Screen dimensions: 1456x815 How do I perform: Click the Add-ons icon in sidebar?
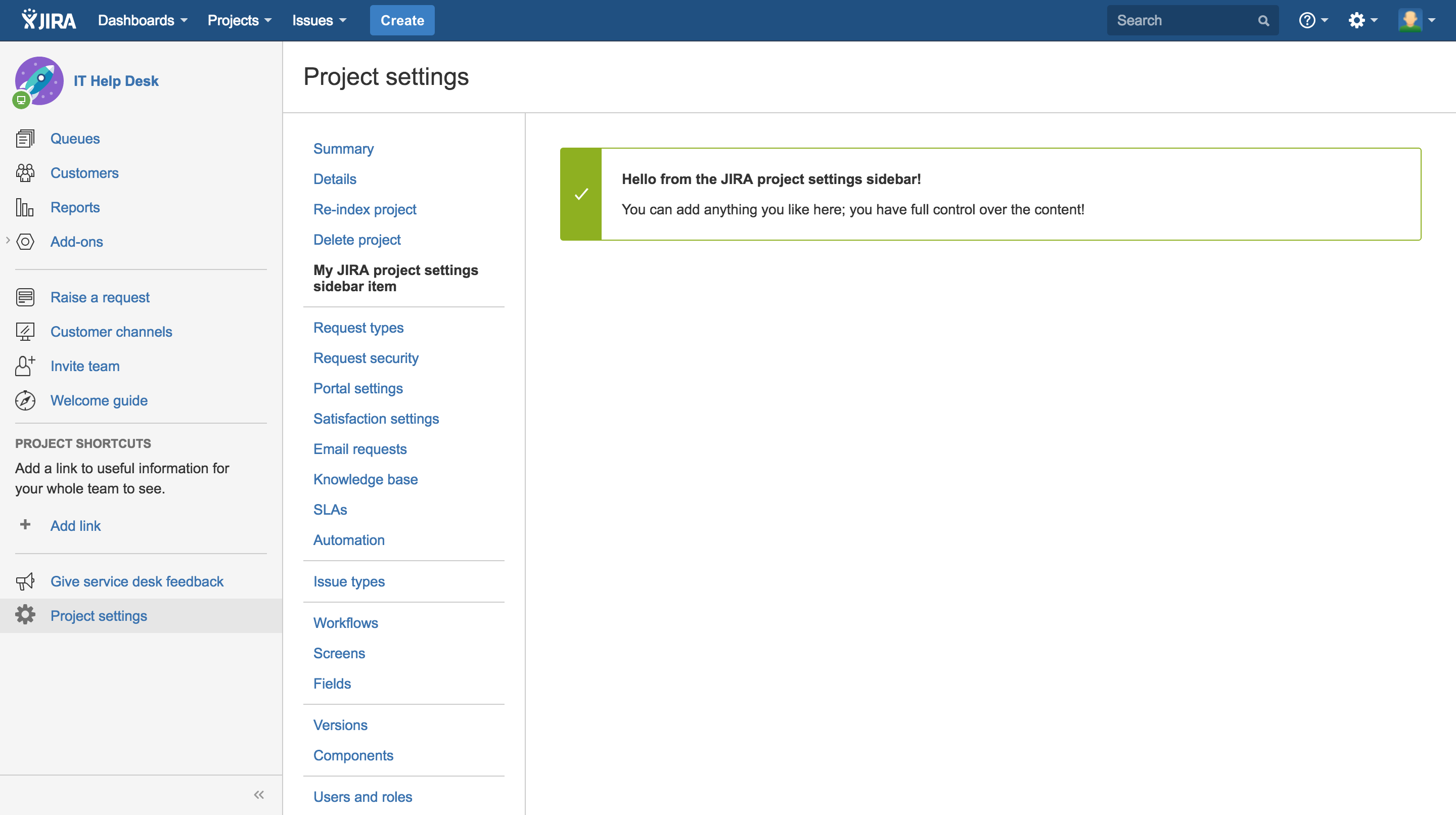25,241
